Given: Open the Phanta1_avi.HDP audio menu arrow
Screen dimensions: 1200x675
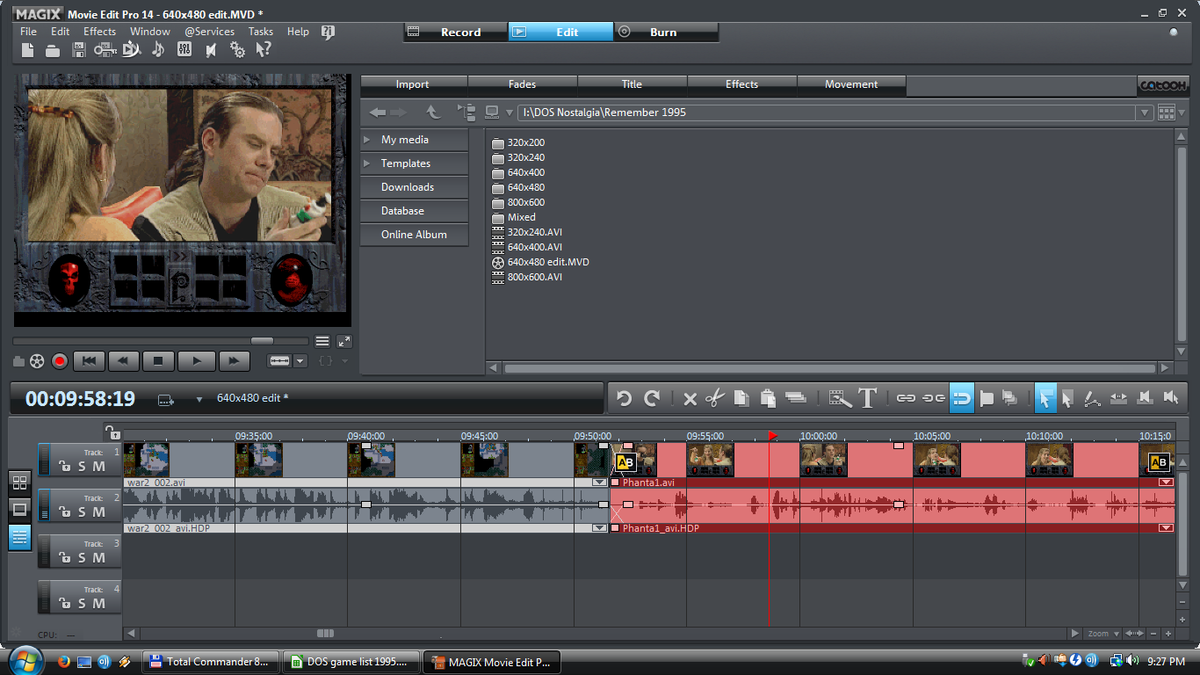Looking at the screenshot, I should (1166, 527).
